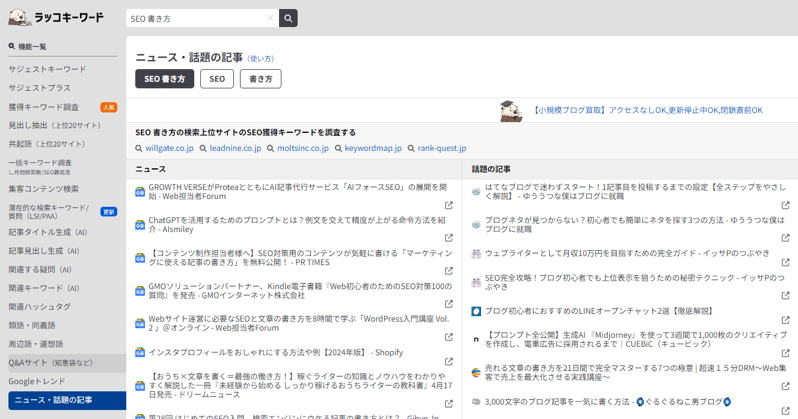Open 類語・同義語 in sidebar

[32, 325]
